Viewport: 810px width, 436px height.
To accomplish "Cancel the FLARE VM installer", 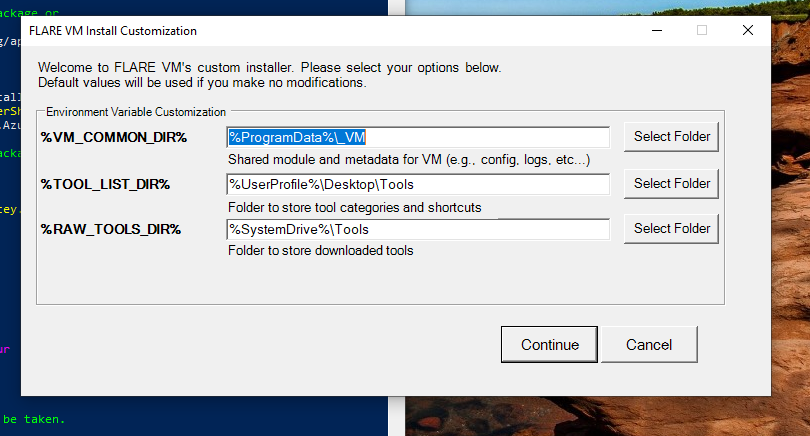I will [649, 345].
